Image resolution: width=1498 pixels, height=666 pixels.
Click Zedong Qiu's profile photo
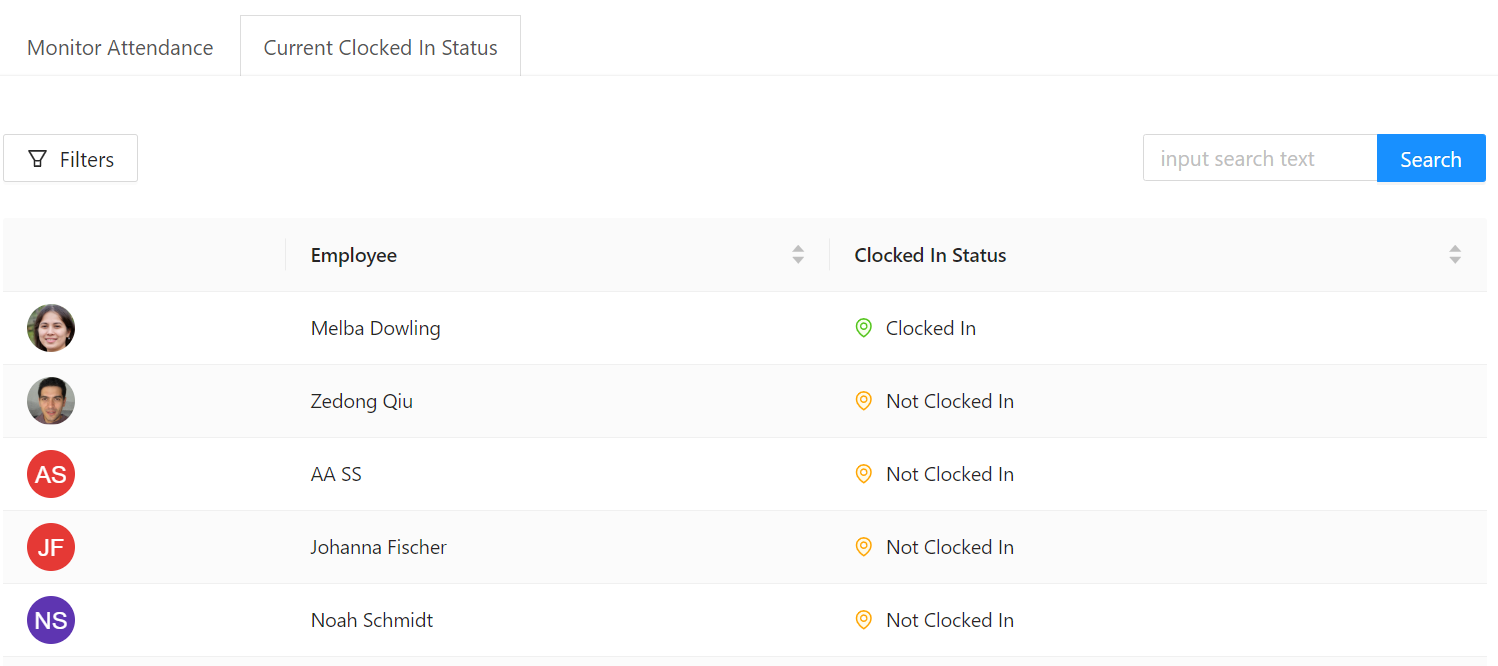tap(51, 401)
